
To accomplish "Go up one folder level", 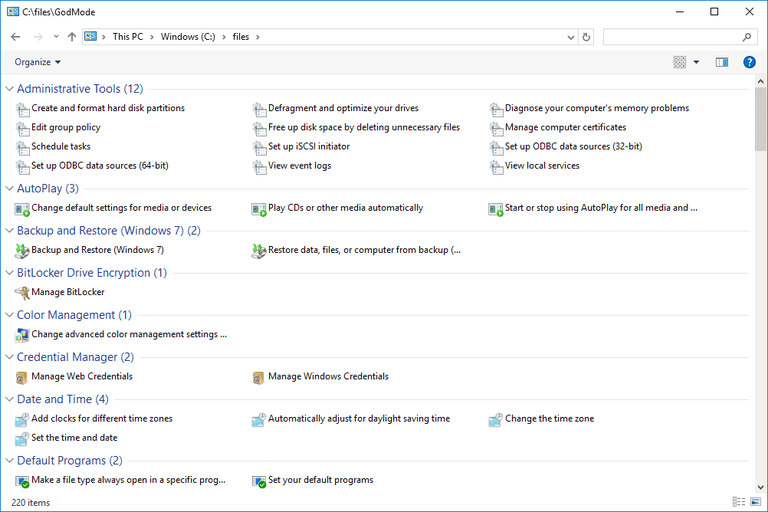I will coord(72,37).
